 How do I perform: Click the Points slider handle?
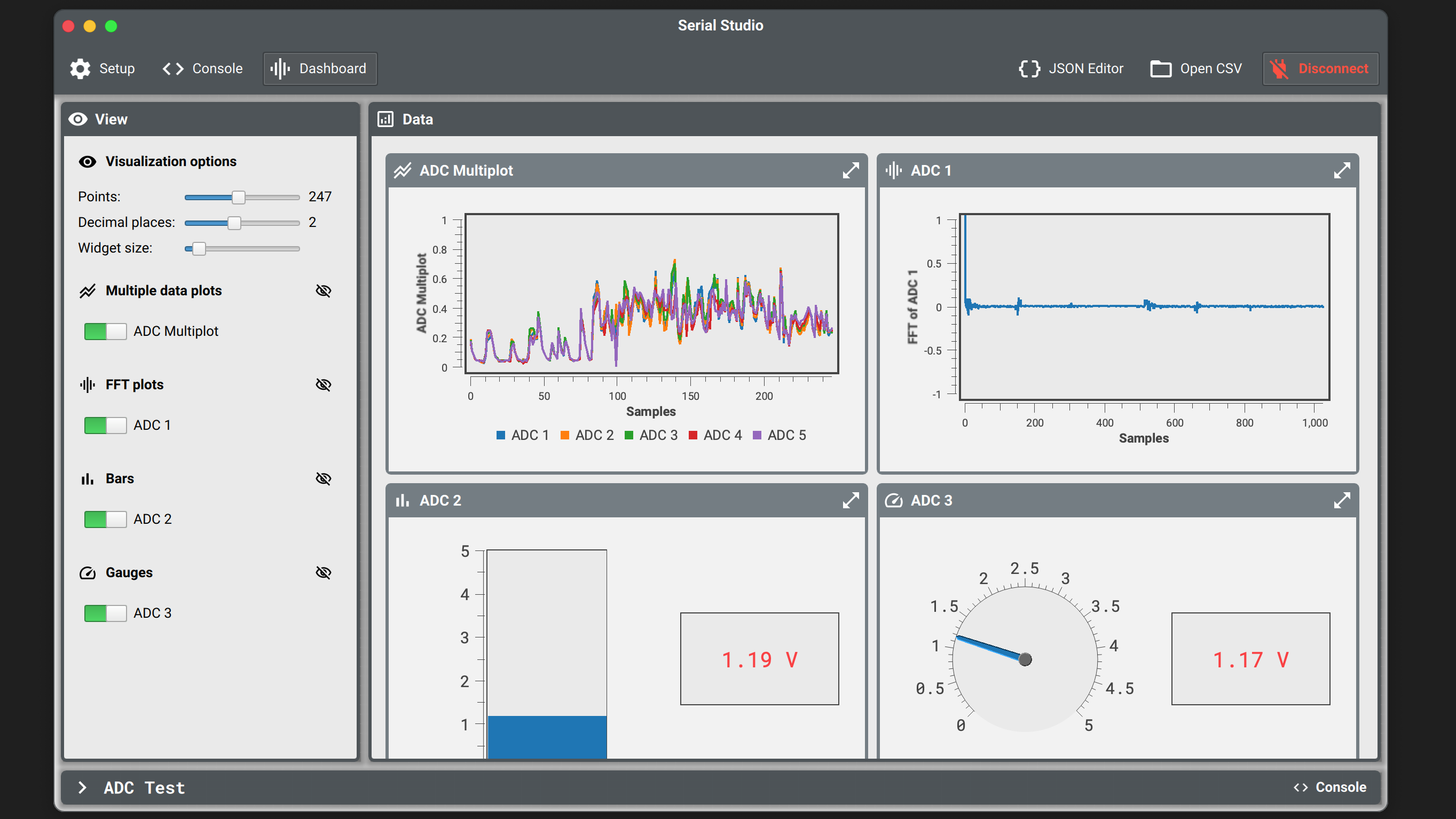pos(239,197)
